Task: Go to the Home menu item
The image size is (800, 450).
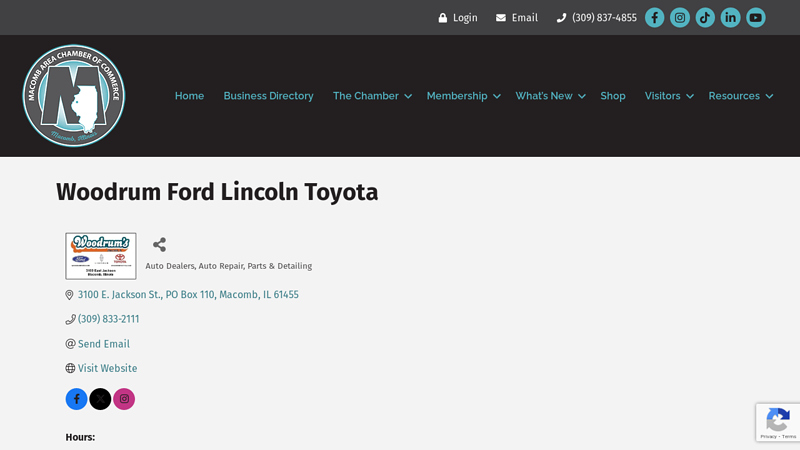Action: (189, 96)
